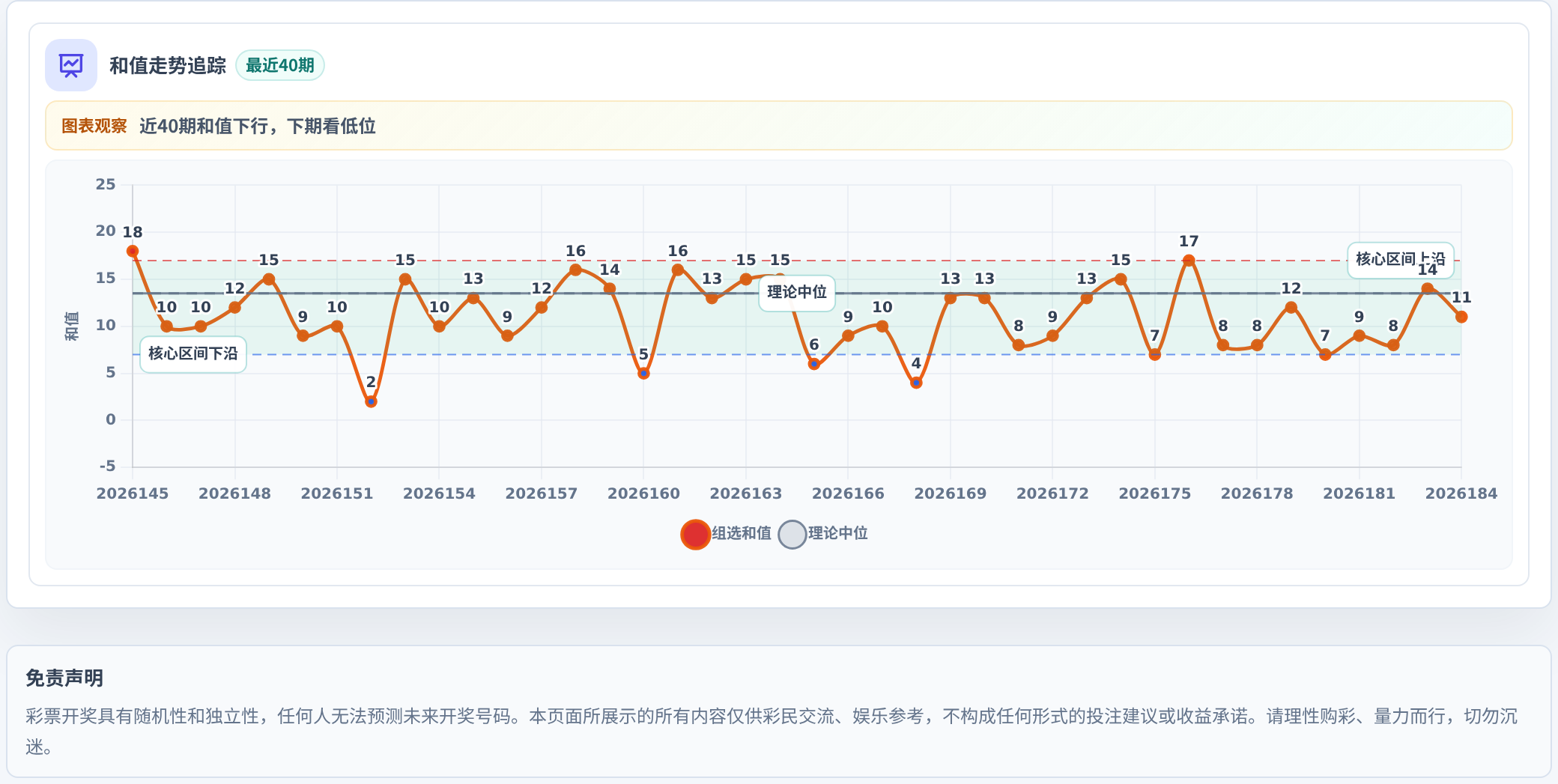Click x-axis label 2026145

pyautogui.click(x=133, y=493)
